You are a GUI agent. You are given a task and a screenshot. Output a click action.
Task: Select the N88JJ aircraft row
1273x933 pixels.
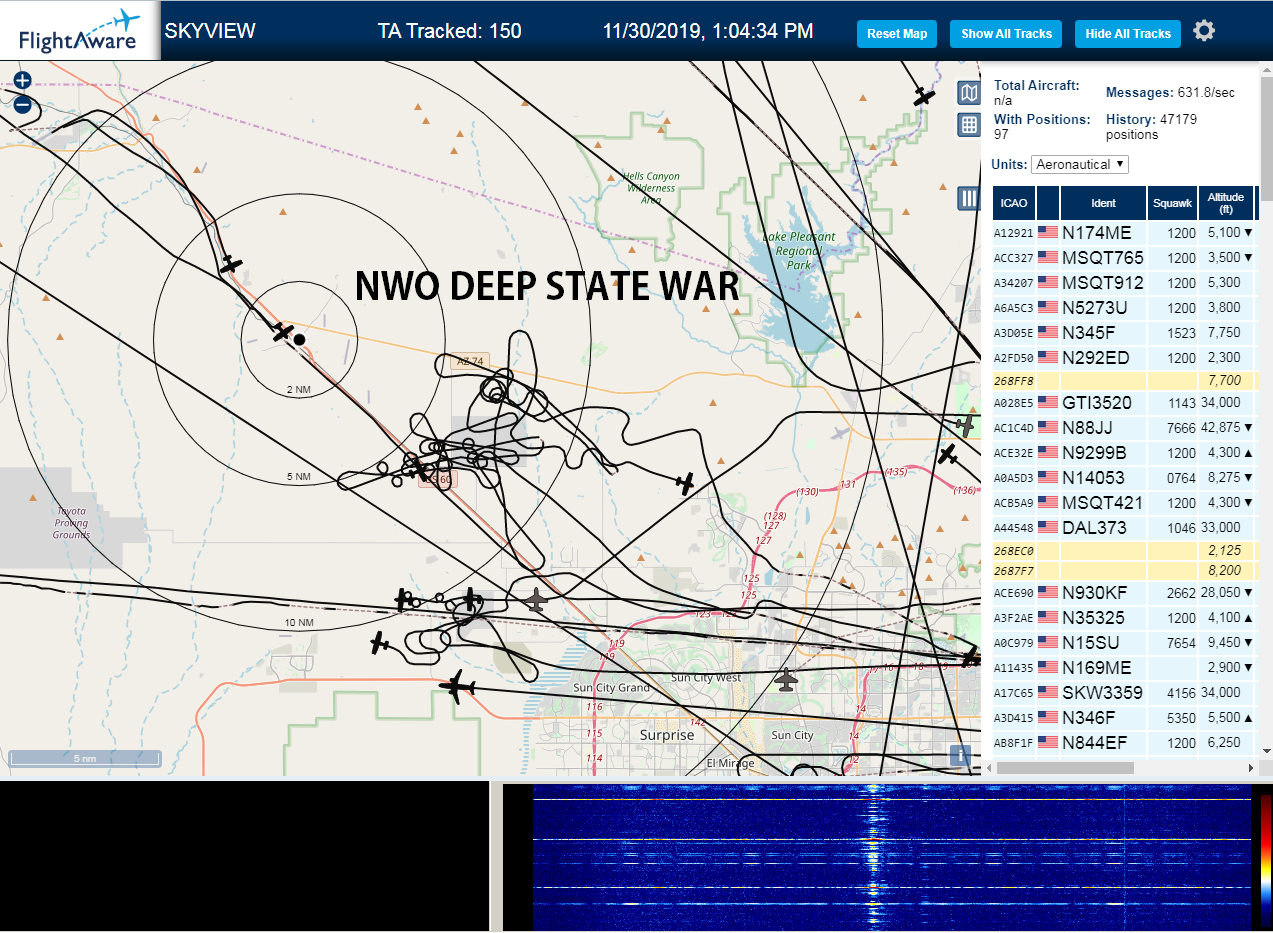1125,428
